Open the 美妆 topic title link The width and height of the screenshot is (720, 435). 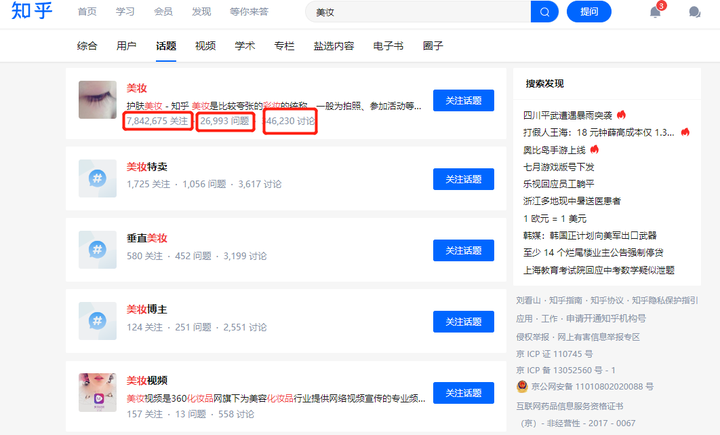coord(137,88)
